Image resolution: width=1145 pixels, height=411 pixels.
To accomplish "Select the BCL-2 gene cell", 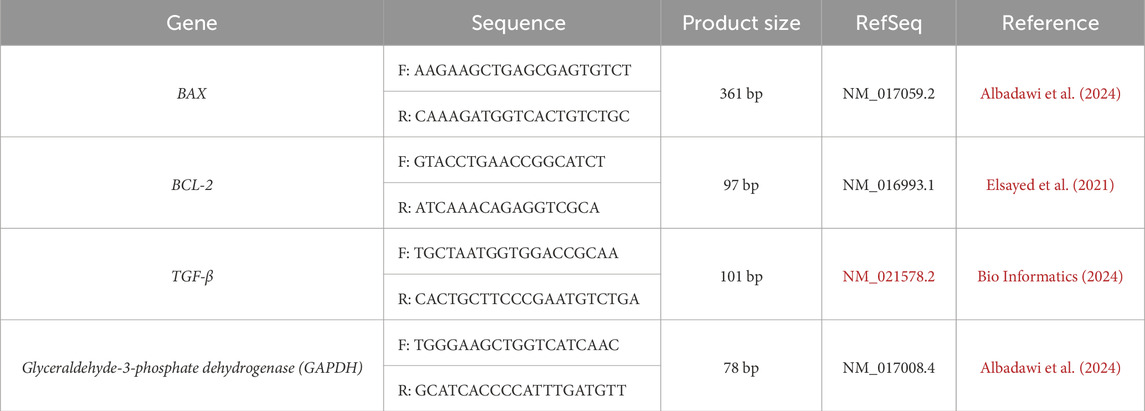I will click(x=190, y=181).
